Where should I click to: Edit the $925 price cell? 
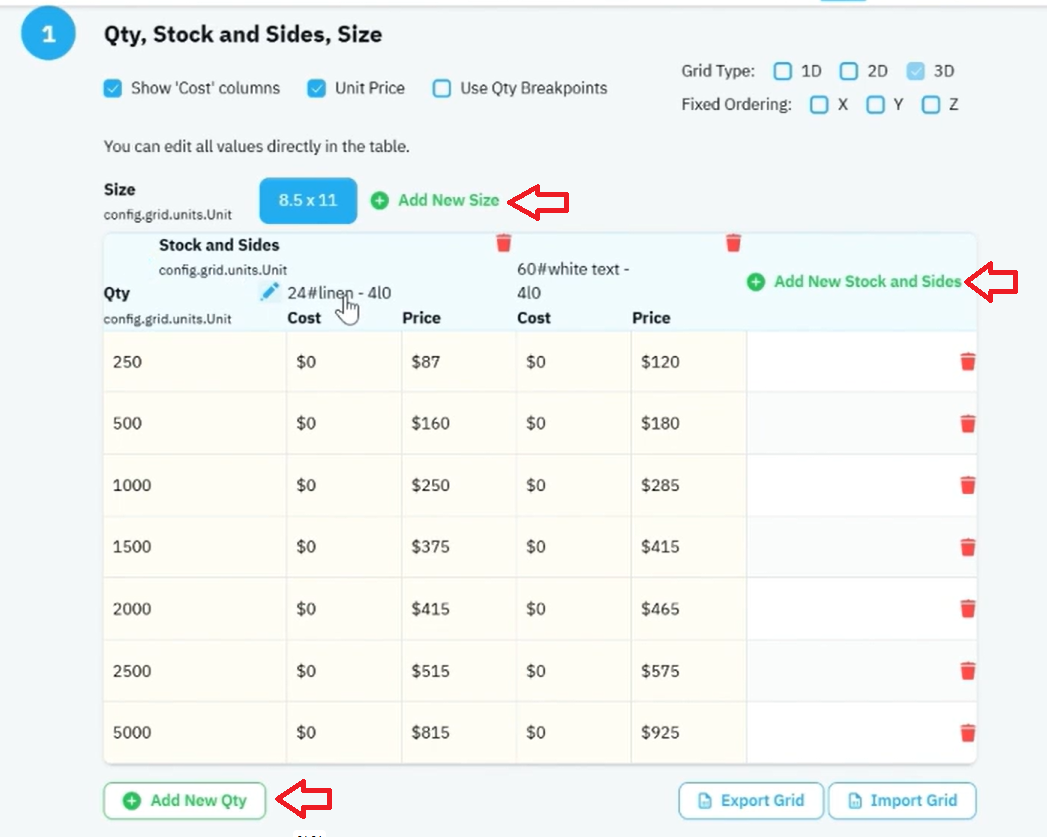point(688,732)
